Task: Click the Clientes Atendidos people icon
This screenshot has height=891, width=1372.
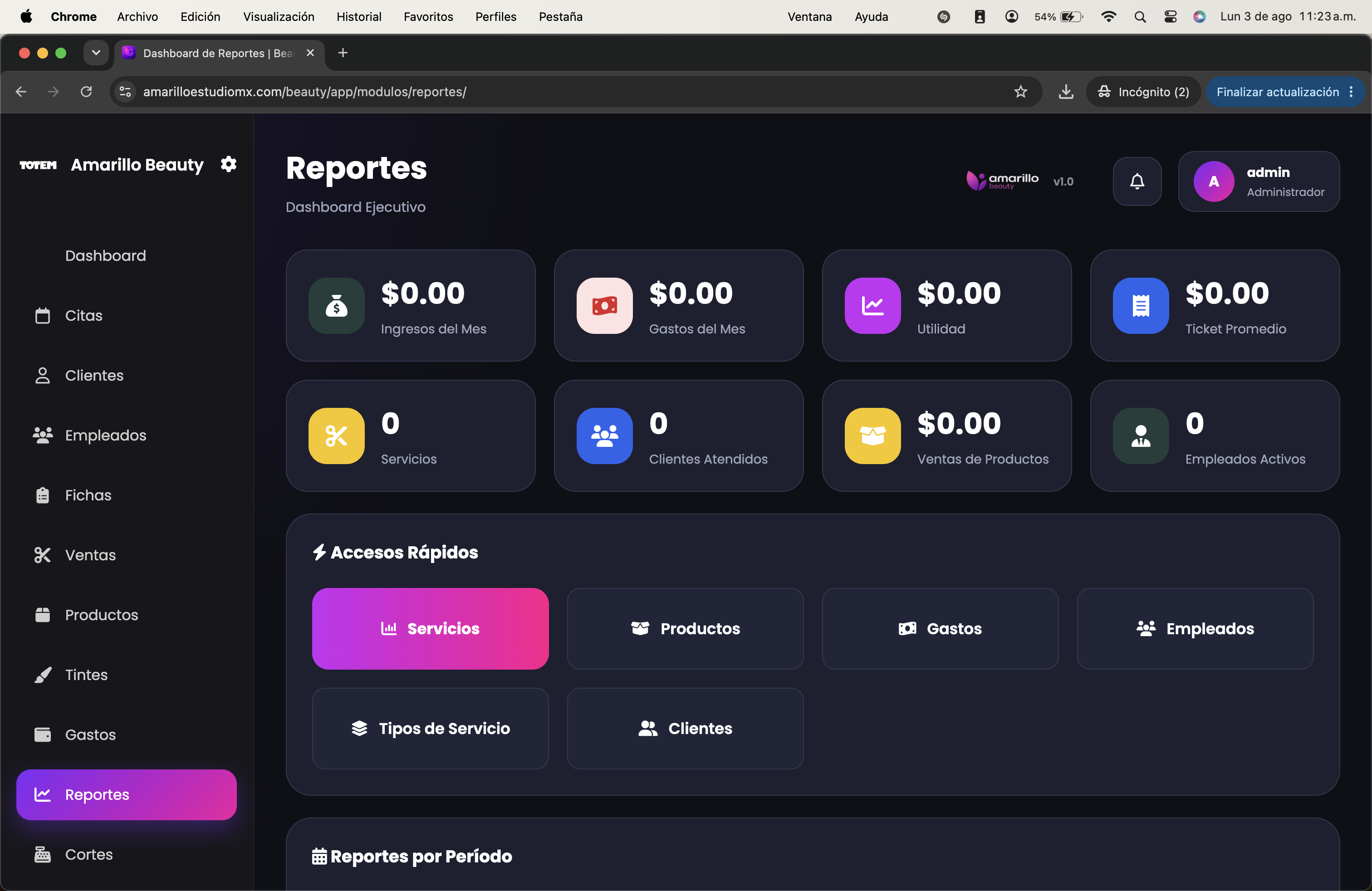Action: tap(605, 436)
